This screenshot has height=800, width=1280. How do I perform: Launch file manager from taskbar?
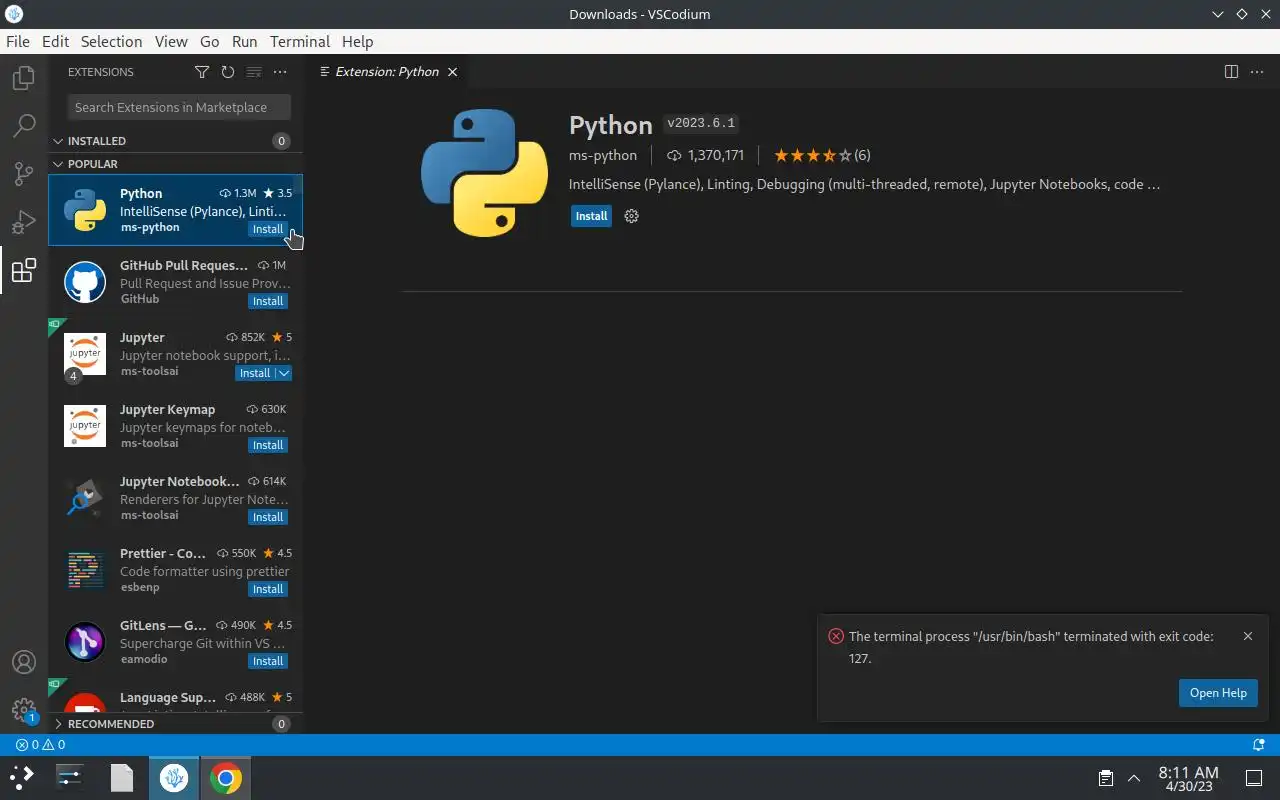pyautogui.click(x=121, y=777)
